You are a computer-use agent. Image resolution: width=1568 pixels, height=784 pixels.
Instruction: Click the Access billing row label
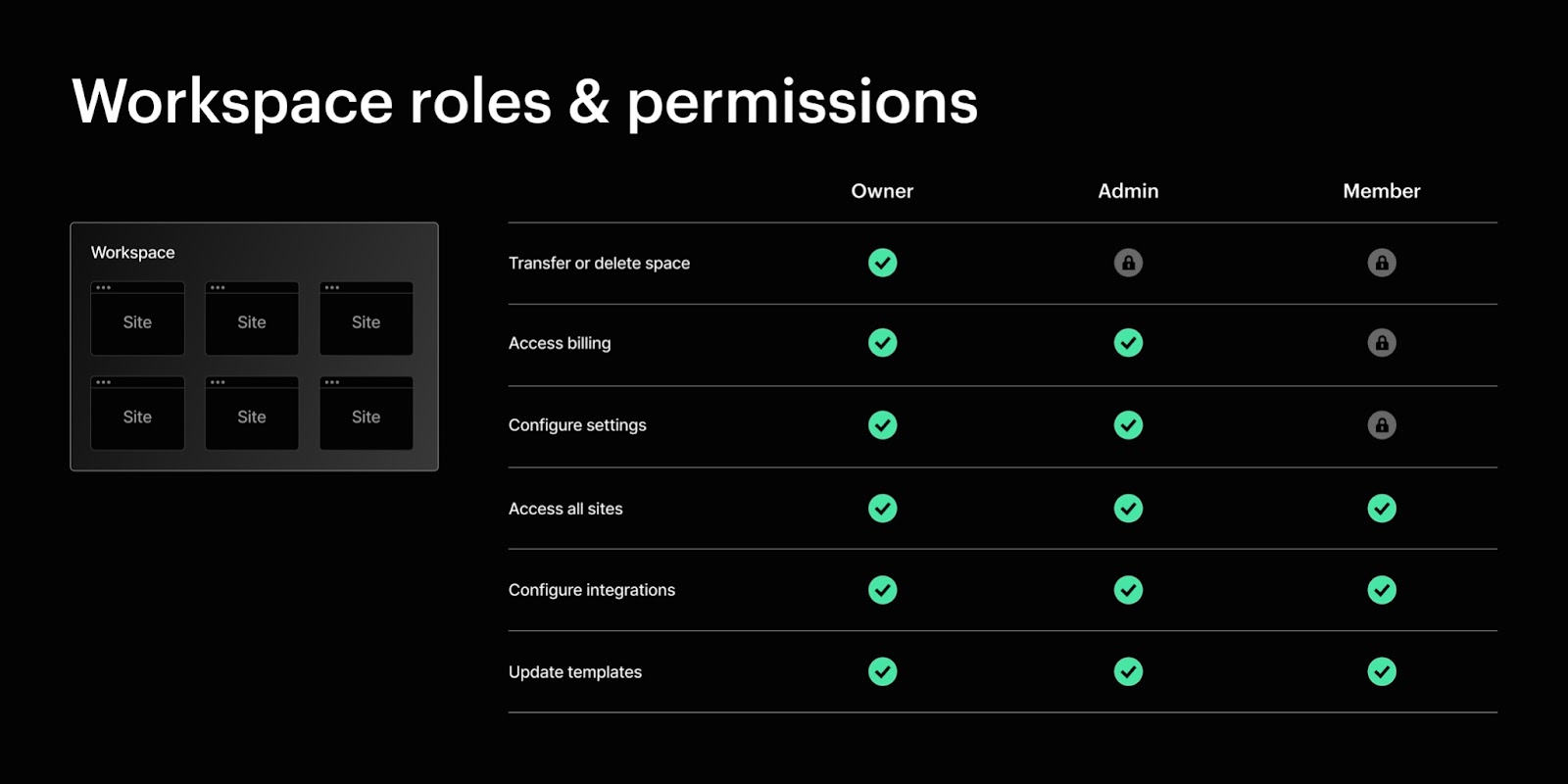tap(560, 343)
